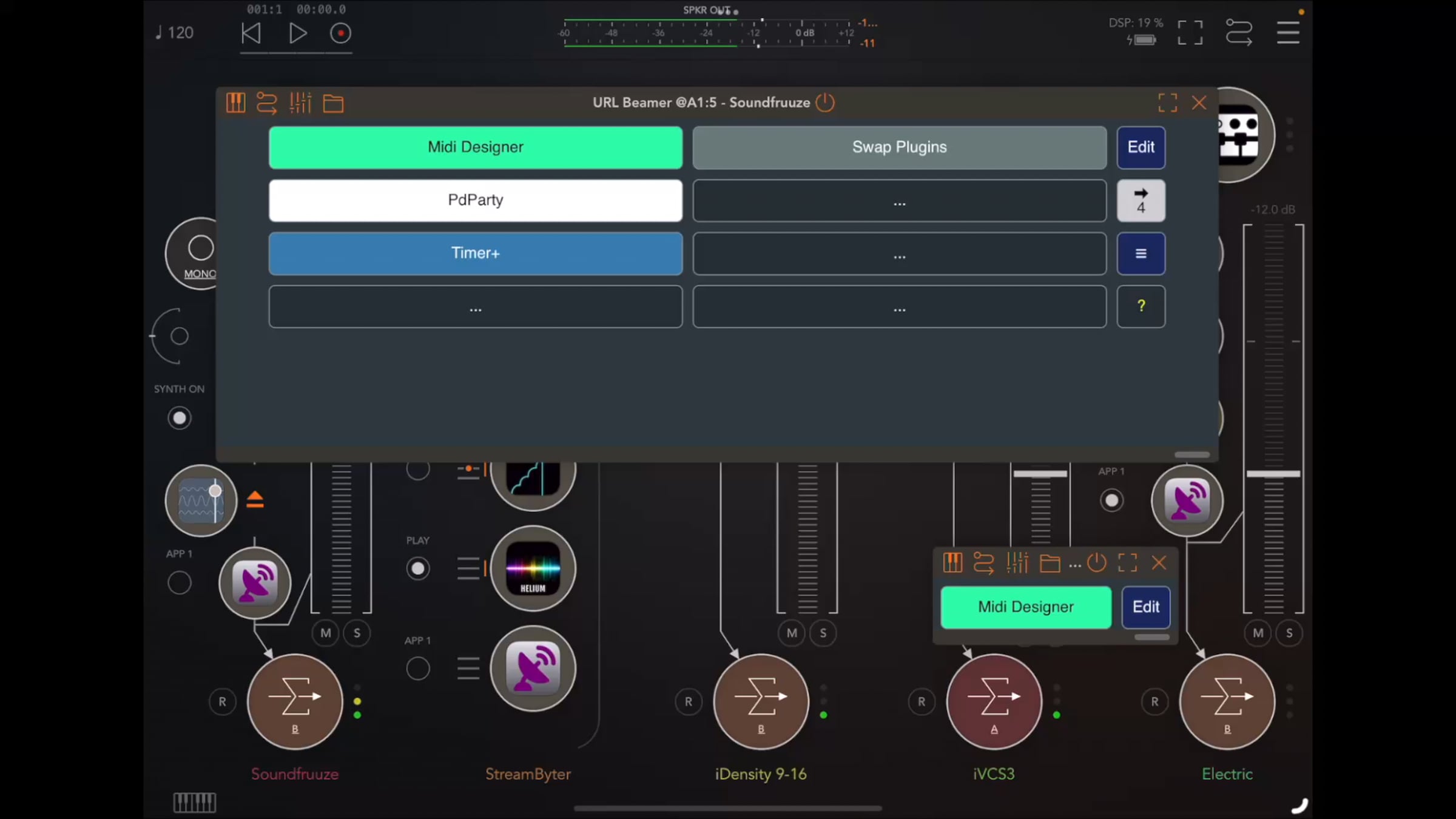
Task: Launch the PdParty button
Action: pyautogui.click(x=476, y=200)
